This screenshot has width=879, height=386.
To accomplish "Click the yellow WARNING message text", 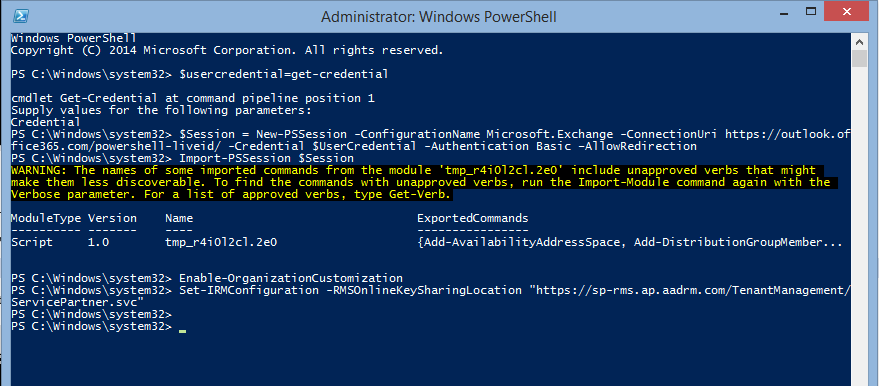I will [420, 182].
